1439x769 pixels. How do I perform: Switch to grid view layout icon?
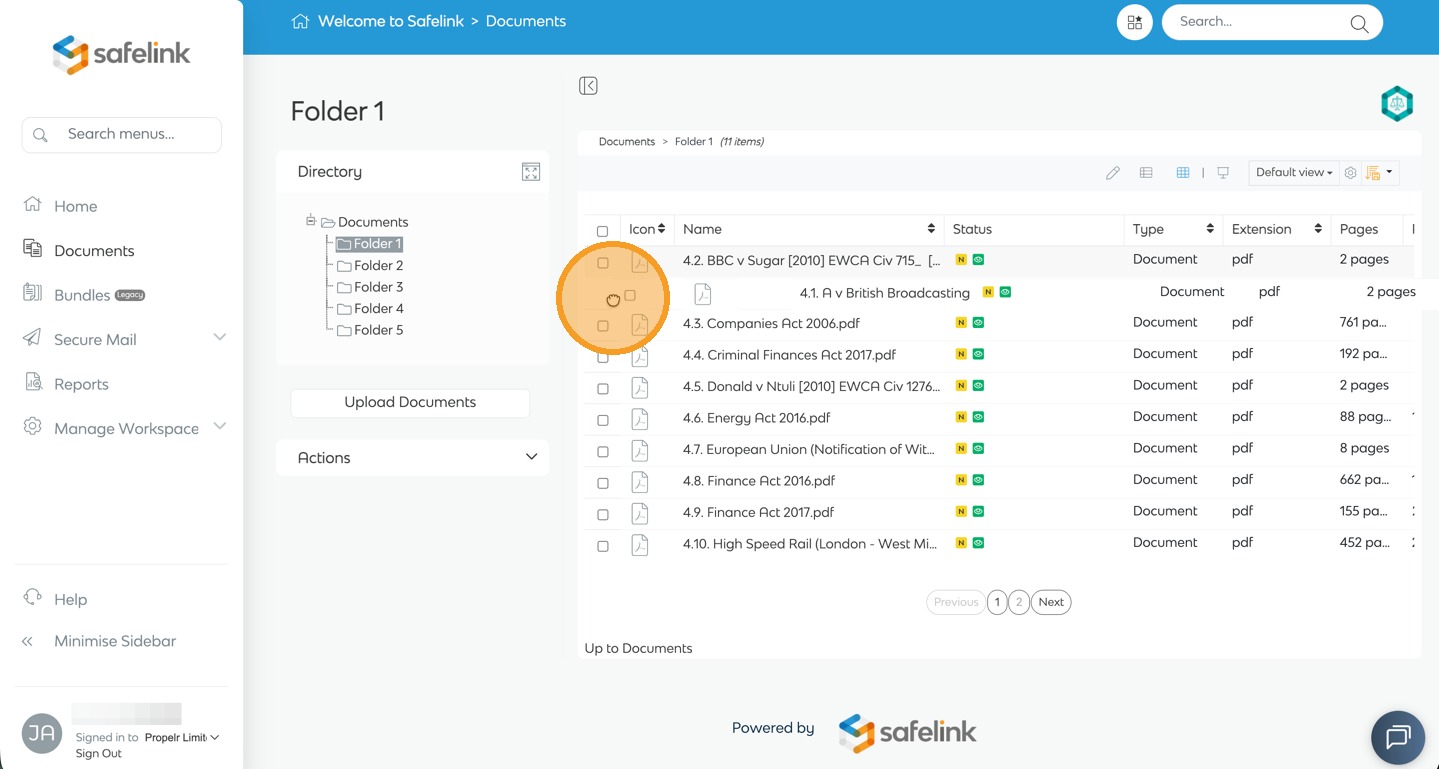point(1183,173)
